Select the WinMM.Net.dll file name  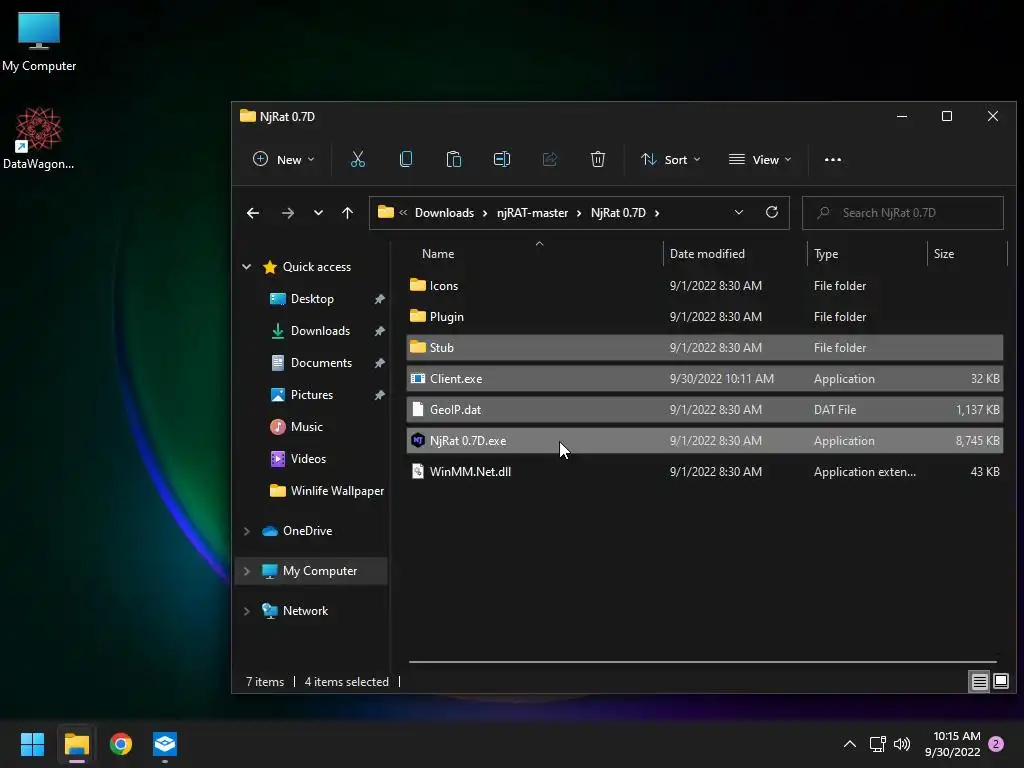pyautogui.click(x=470, y=472)
